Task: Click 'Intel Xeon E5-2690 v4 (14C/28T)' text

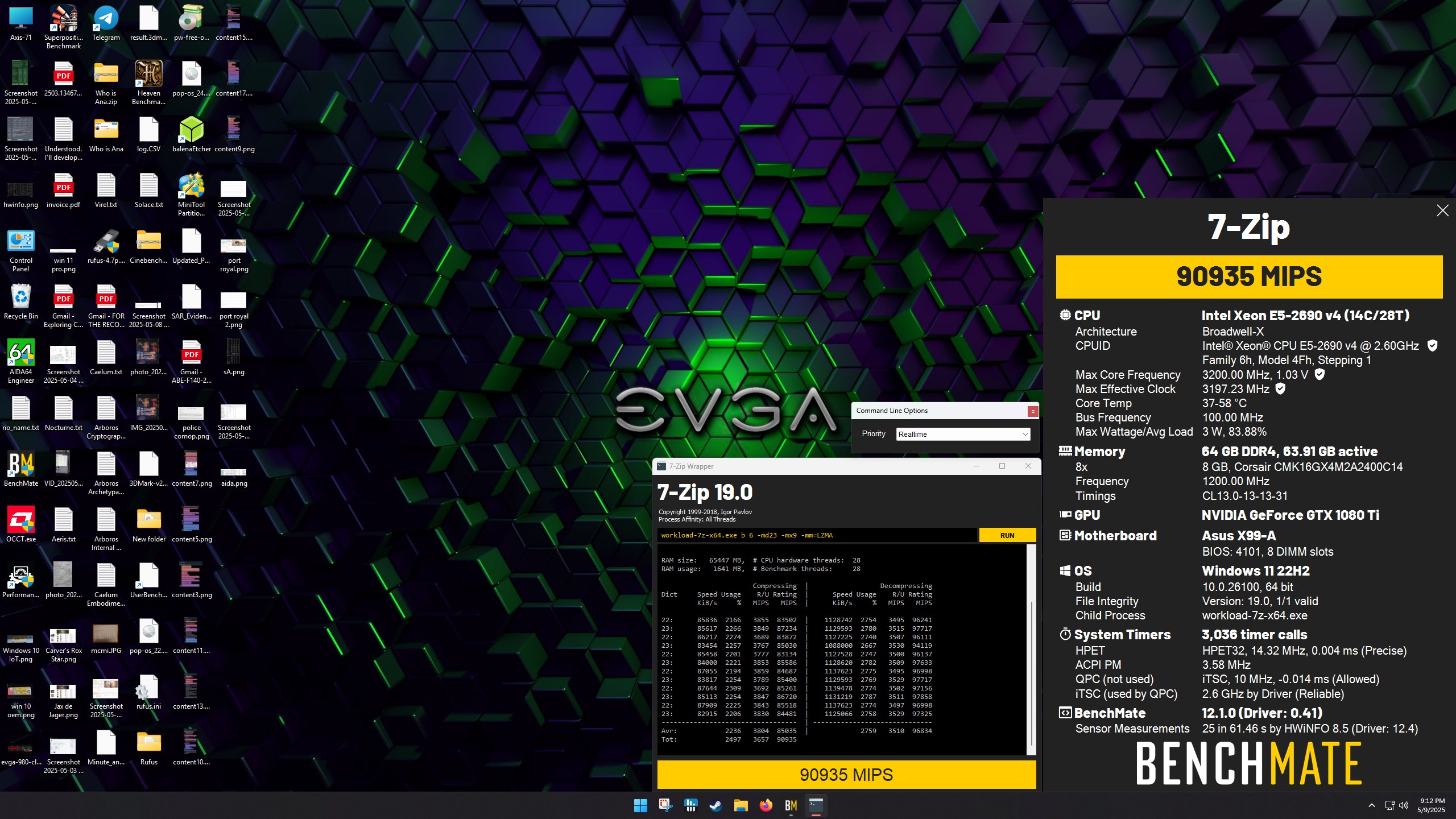Action: click(1305, 316)
